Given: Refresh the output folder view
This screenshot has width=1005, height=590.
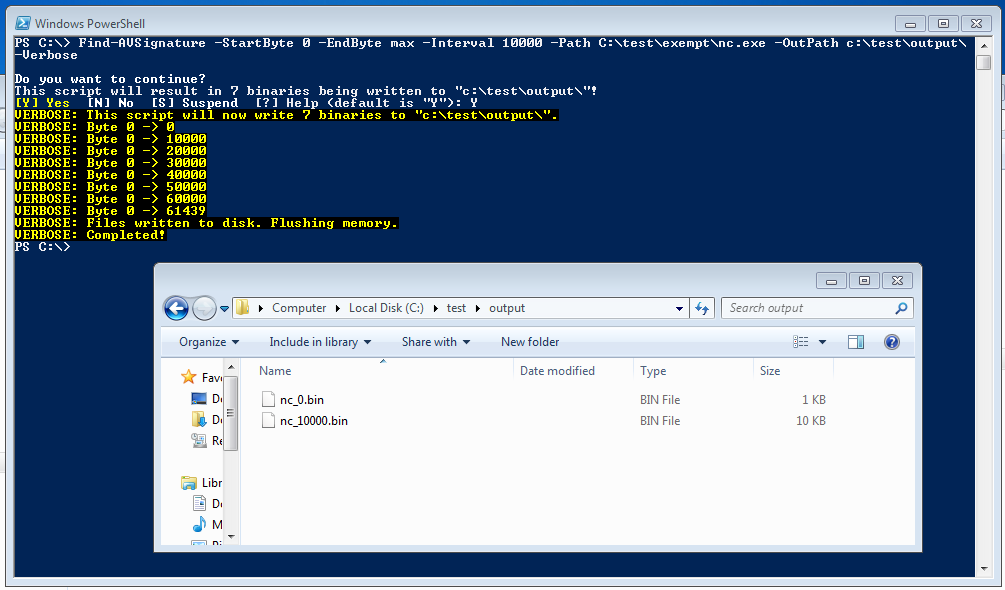Looking at the screenshot, I should [702, 308].
